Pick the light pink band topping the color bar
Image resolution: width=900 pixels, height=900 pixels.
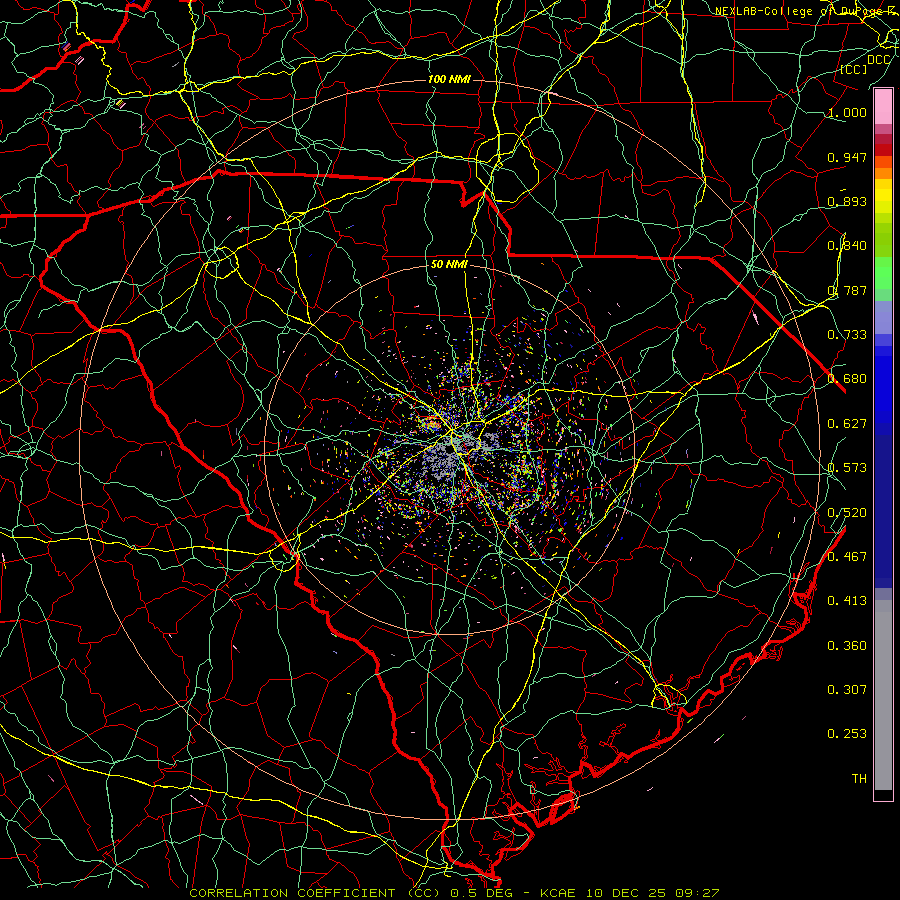coord(883,107)
